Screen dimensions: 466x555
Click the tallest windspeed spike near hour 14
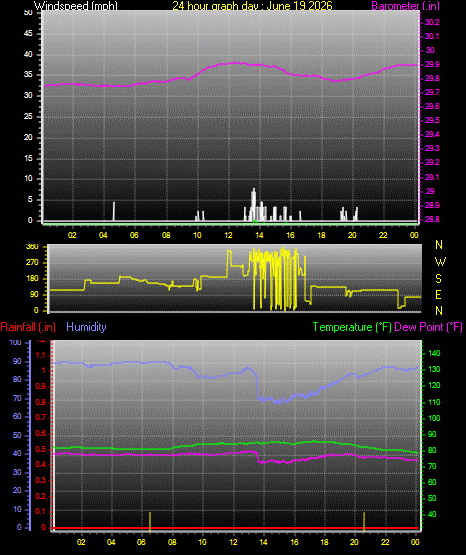[x=253, y=205]
